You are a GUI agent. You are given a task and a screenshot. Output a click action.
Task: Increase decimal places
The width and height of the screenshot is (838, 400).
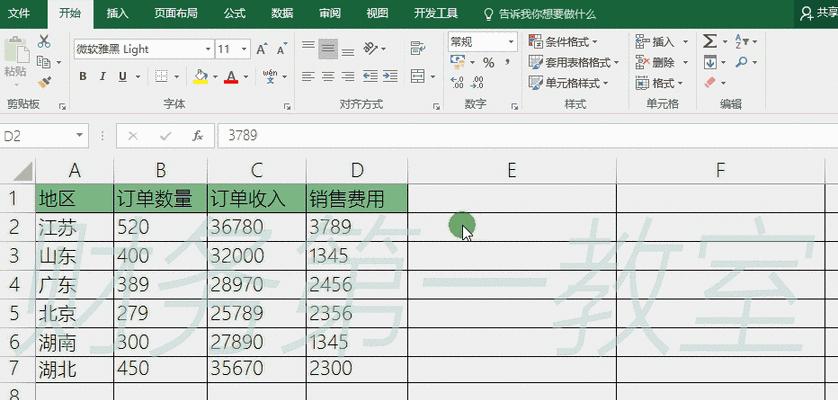click(457, 82)
